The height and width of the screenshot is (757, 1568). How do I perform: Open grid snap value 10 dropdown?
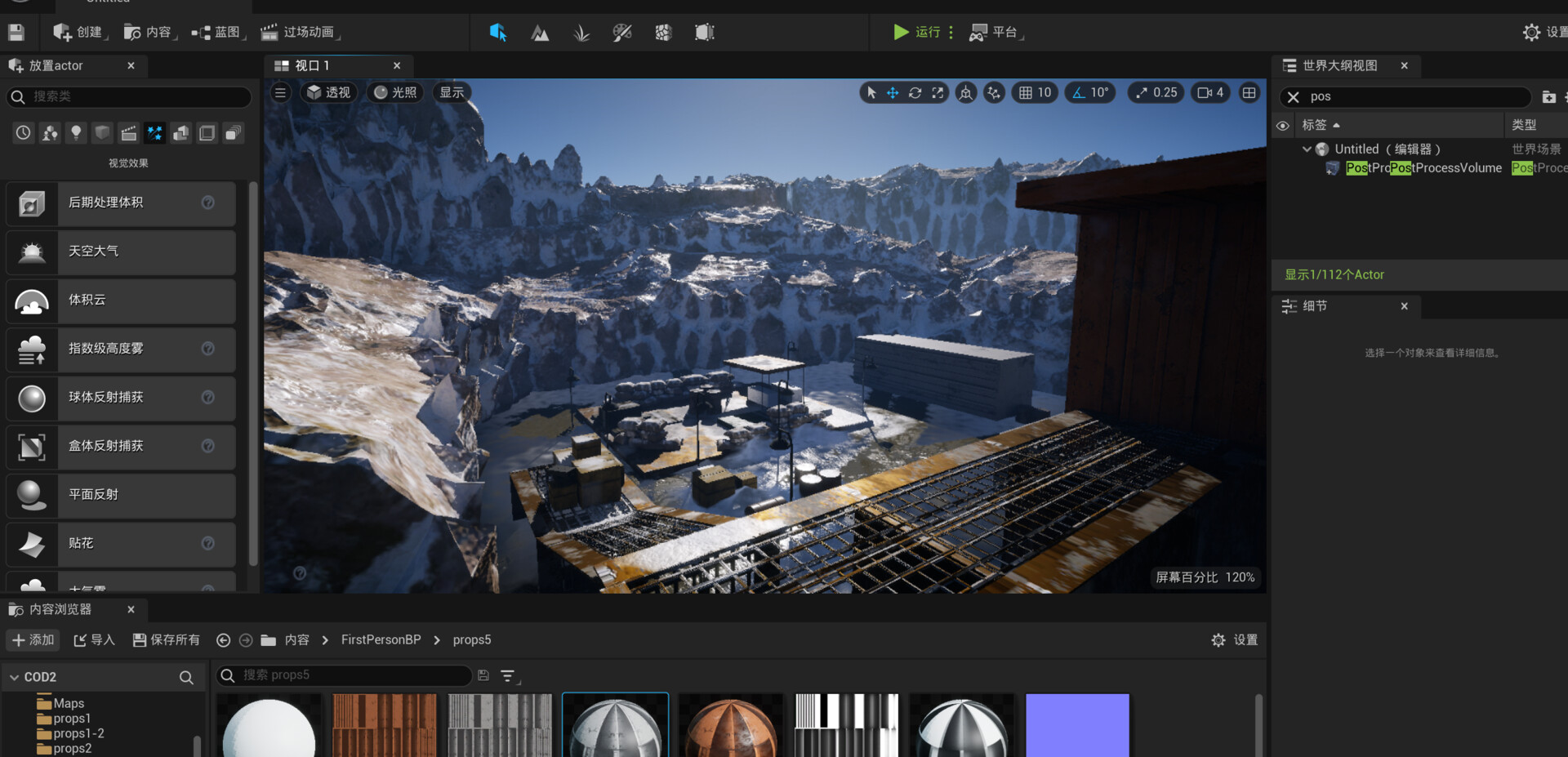click(x=1045, y=92)
